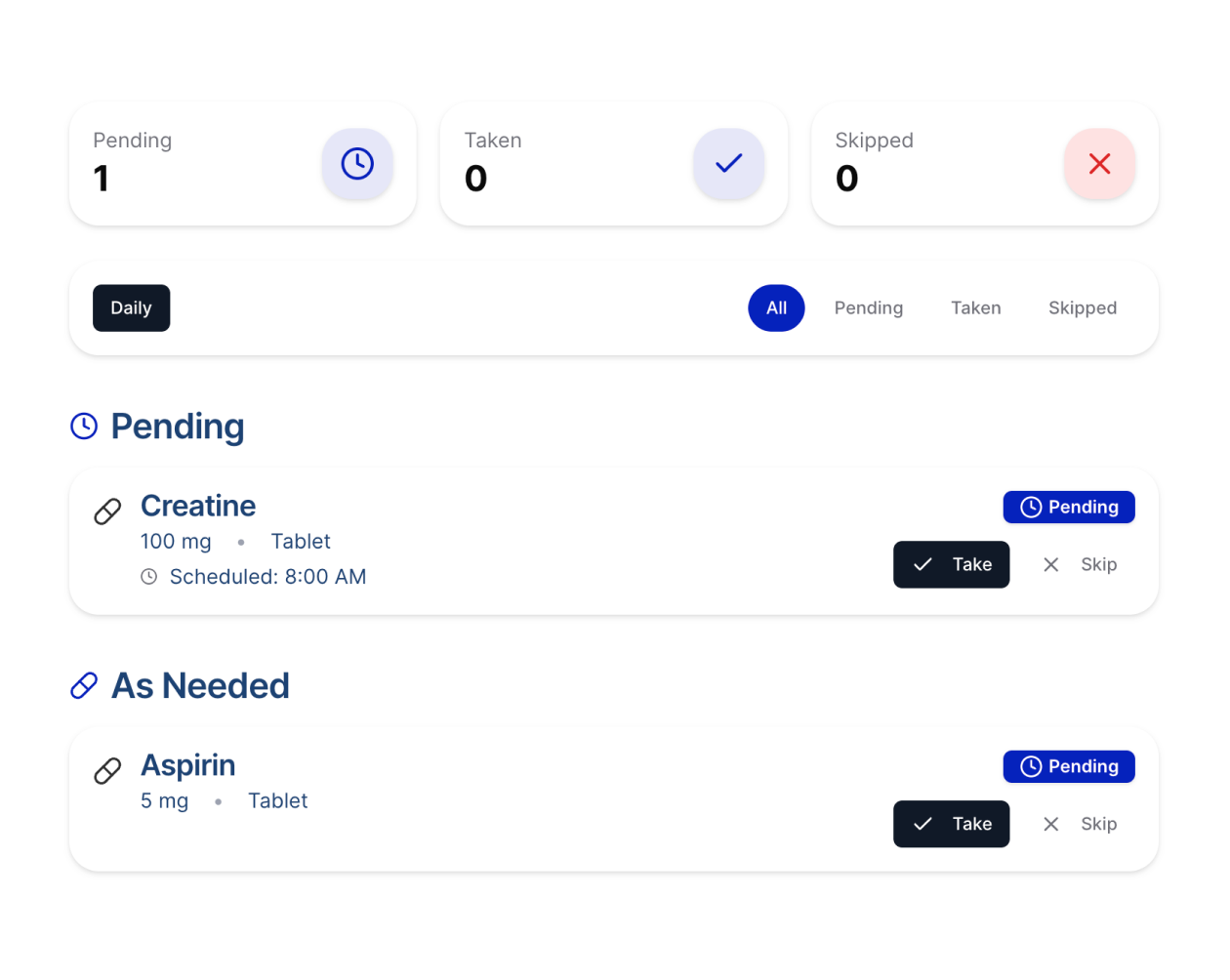Image resolution: width=1230 pixels, height=980 pixels.
Task: Click the red X icon in the Skipped card
Action: [x=1099, y=164]
